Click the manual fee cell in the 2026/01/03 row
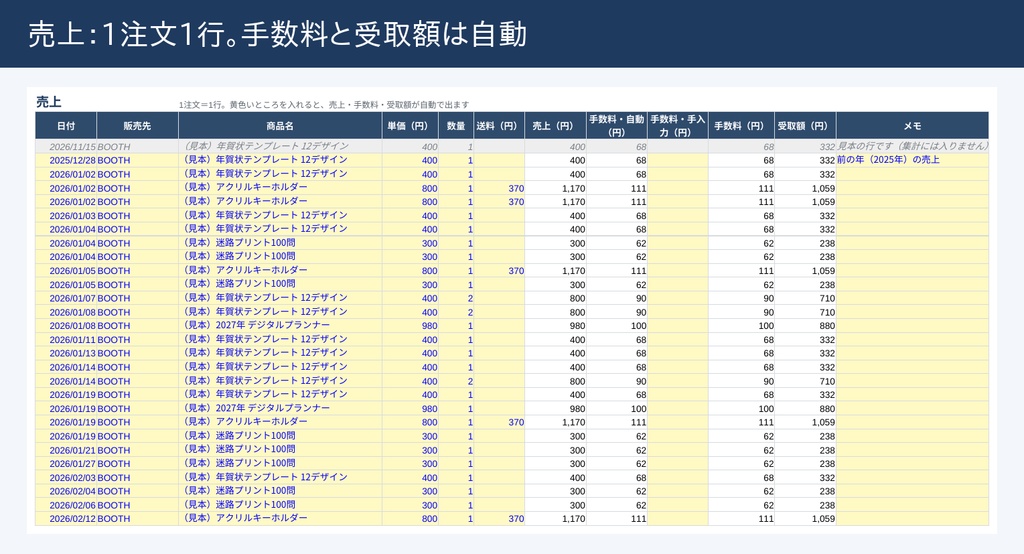The height and width of the screenshot is (554, 1024). click(677, 216)
